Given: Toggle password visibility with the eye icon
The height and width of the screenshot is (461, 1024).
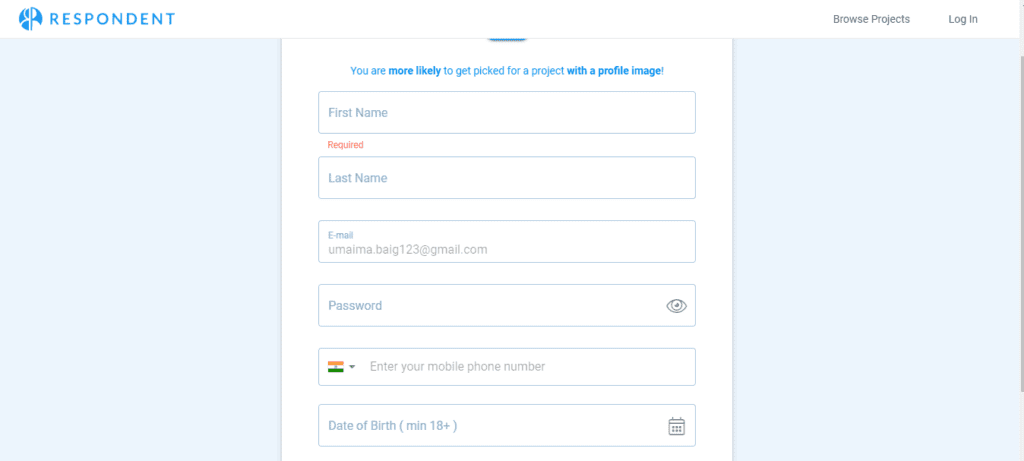Looking at the screenshot, I should tap(677, 306).
